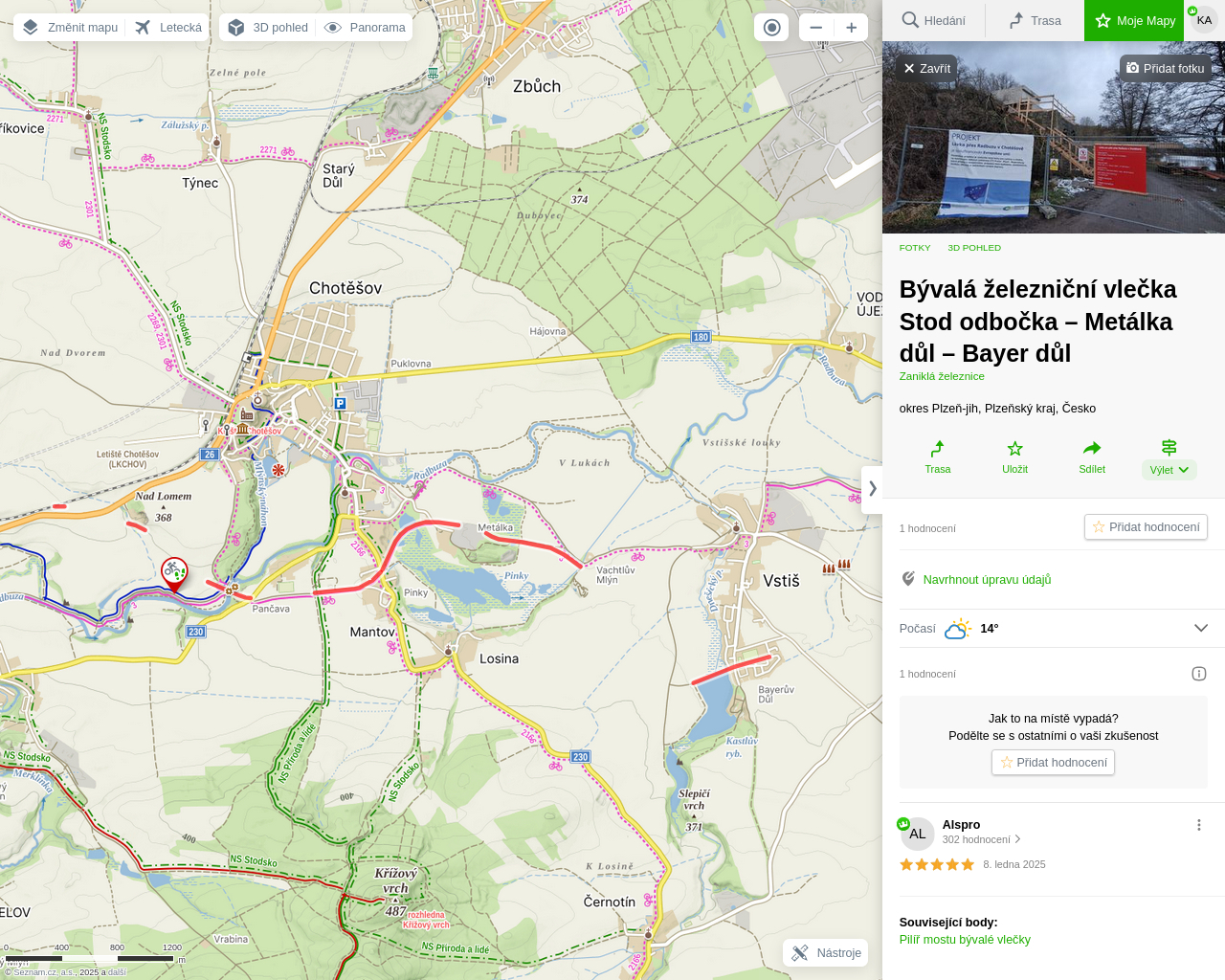
Task: Expand the Výlet dropdown
Action: coord(1169,469)
